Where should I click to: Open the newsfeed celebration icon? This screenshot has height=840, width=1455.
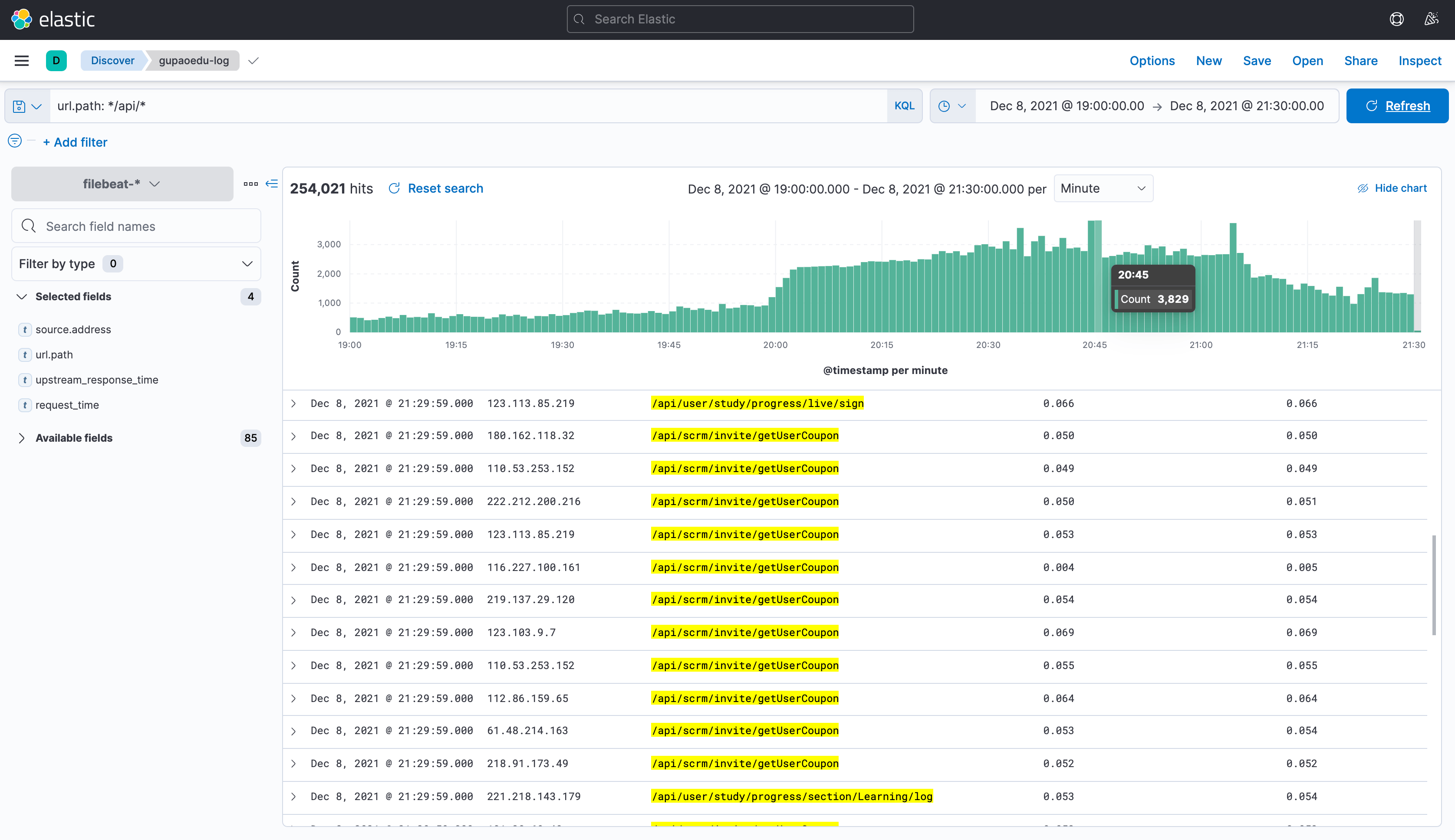[x=1431, y=19]
